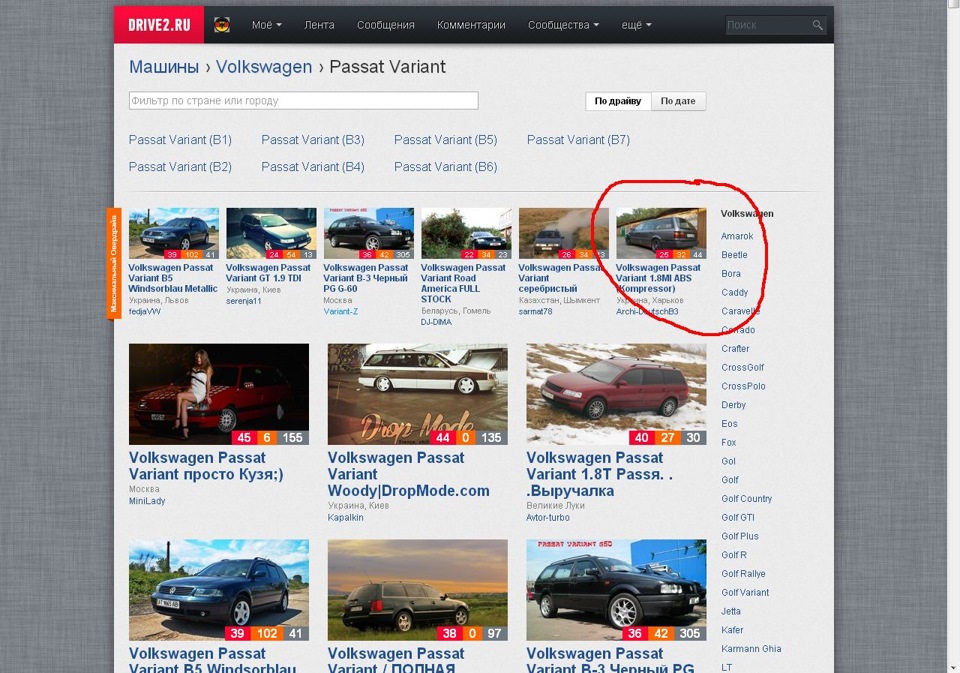Open small thumbnail of Variant 1.8MI ABS
Screen dimensions: 960x673
[x=661, y=233]
